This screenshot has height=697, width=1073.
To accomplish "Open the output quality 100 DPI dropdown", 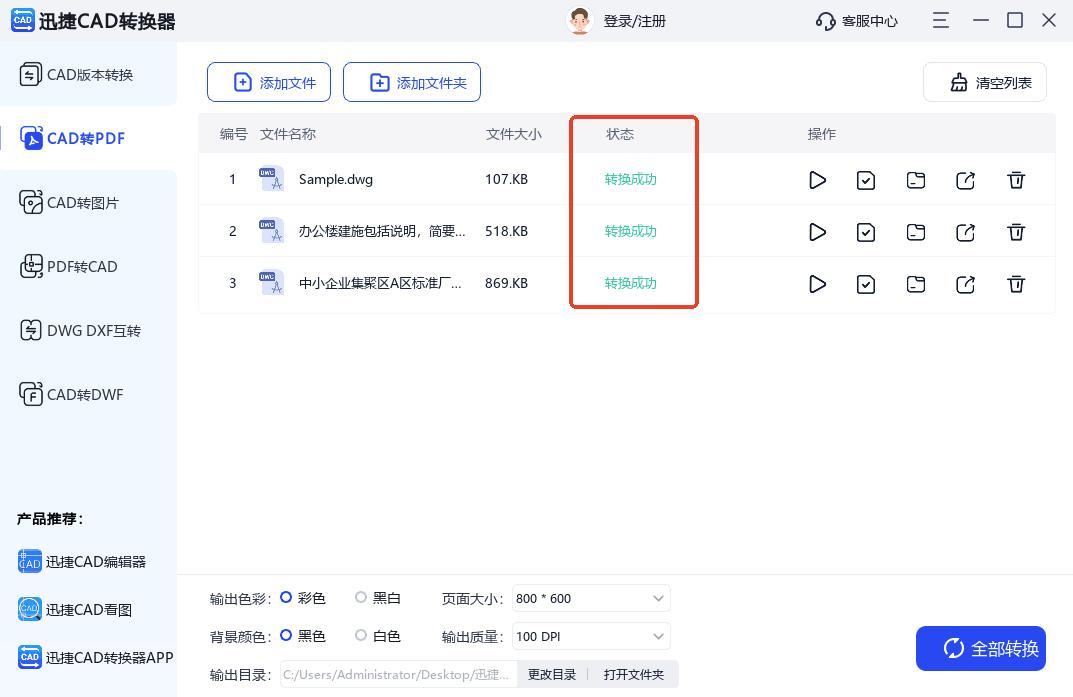I will coord(590,637).
